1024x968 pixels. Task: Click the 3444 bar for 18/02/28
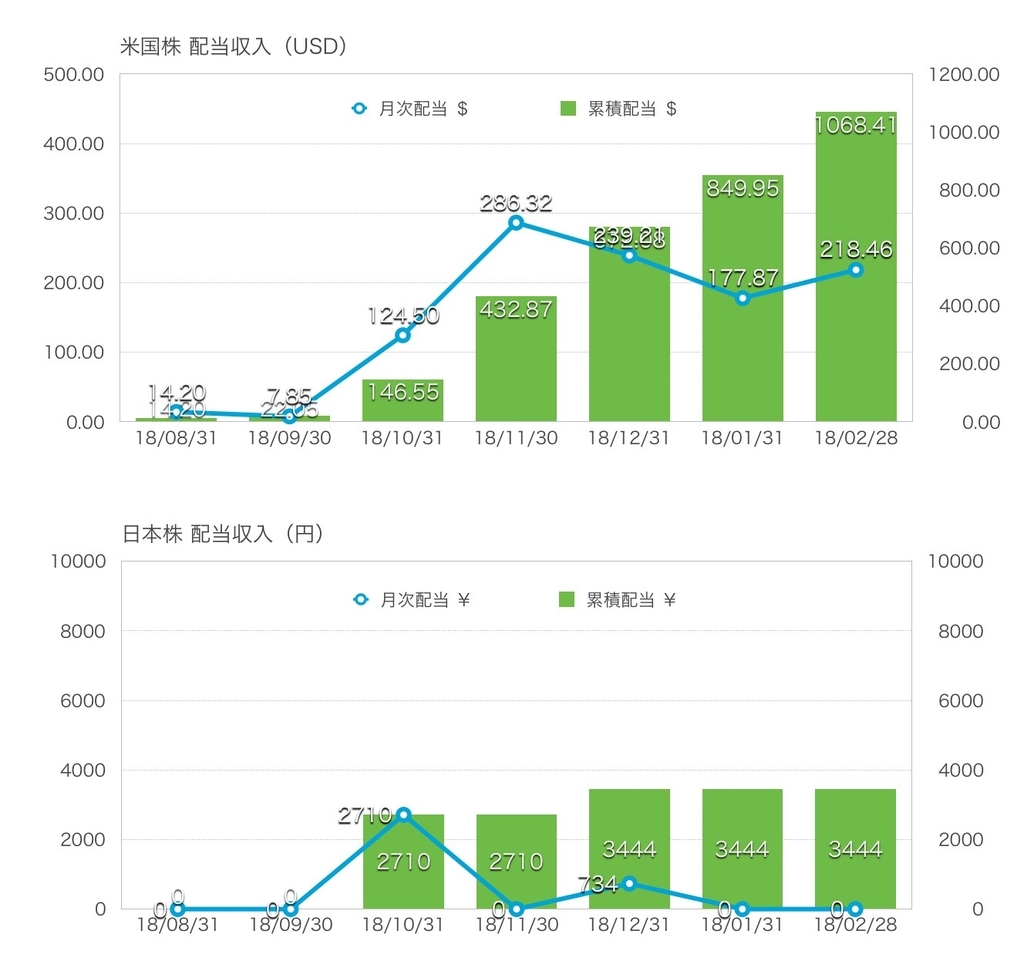(x=856, y=849)
